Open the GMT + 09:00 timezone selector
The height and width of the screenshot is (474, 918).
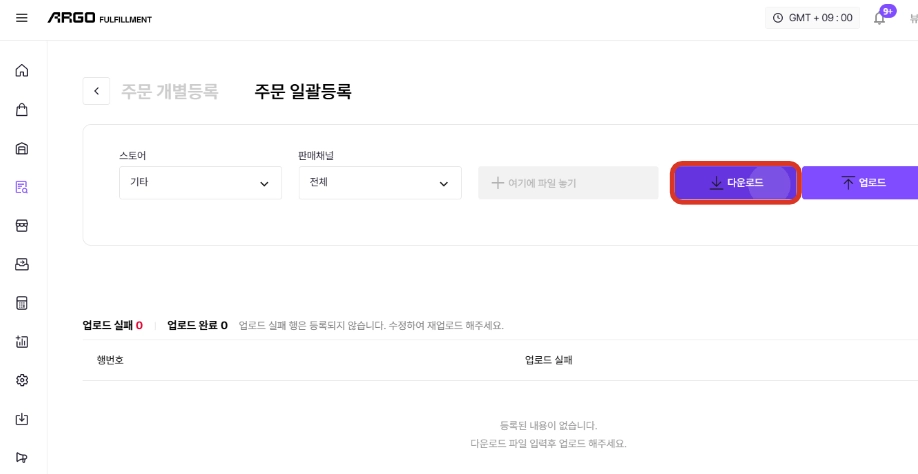point(813,18)
